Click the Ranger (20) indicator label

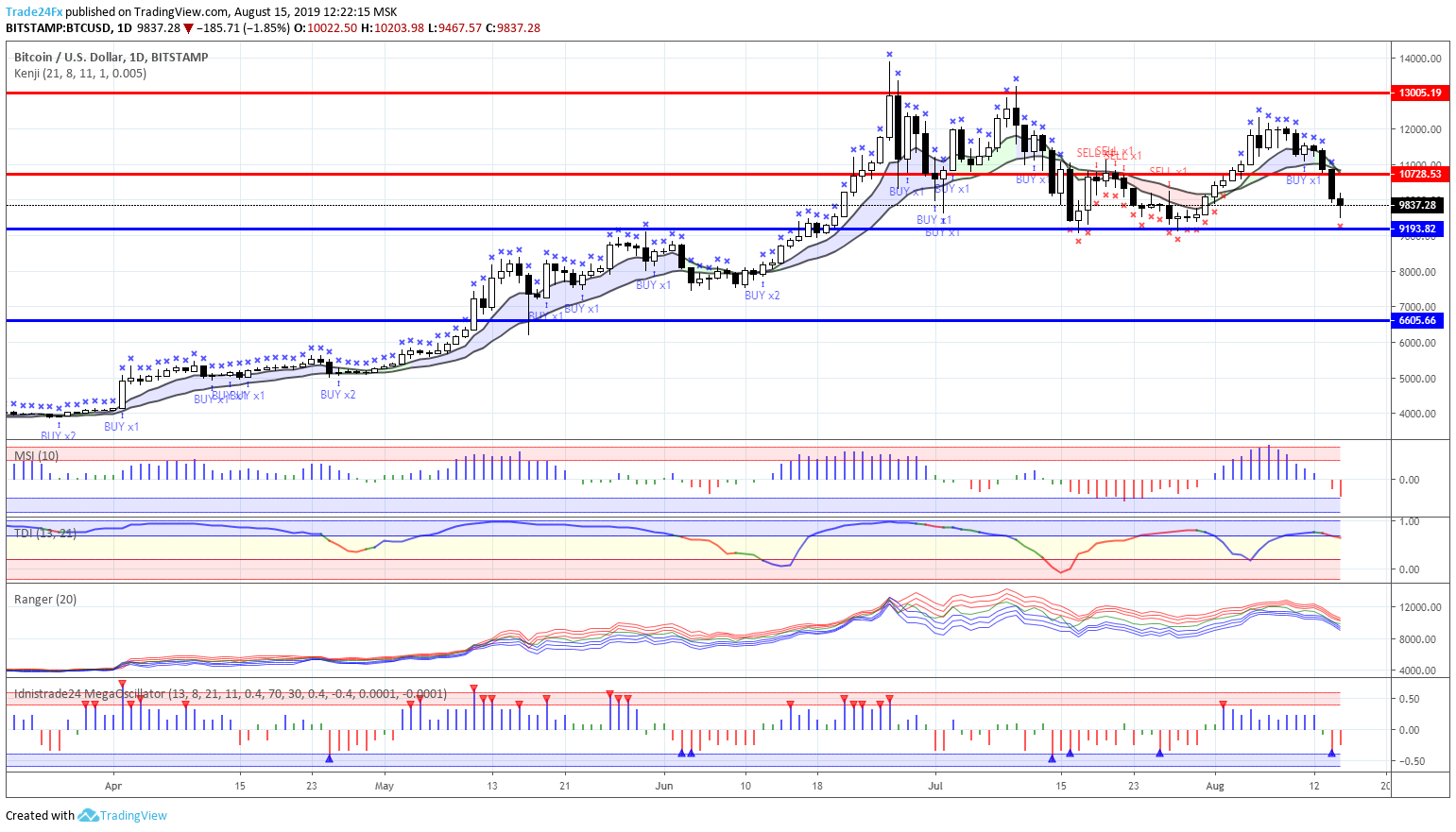coord(45,599)
